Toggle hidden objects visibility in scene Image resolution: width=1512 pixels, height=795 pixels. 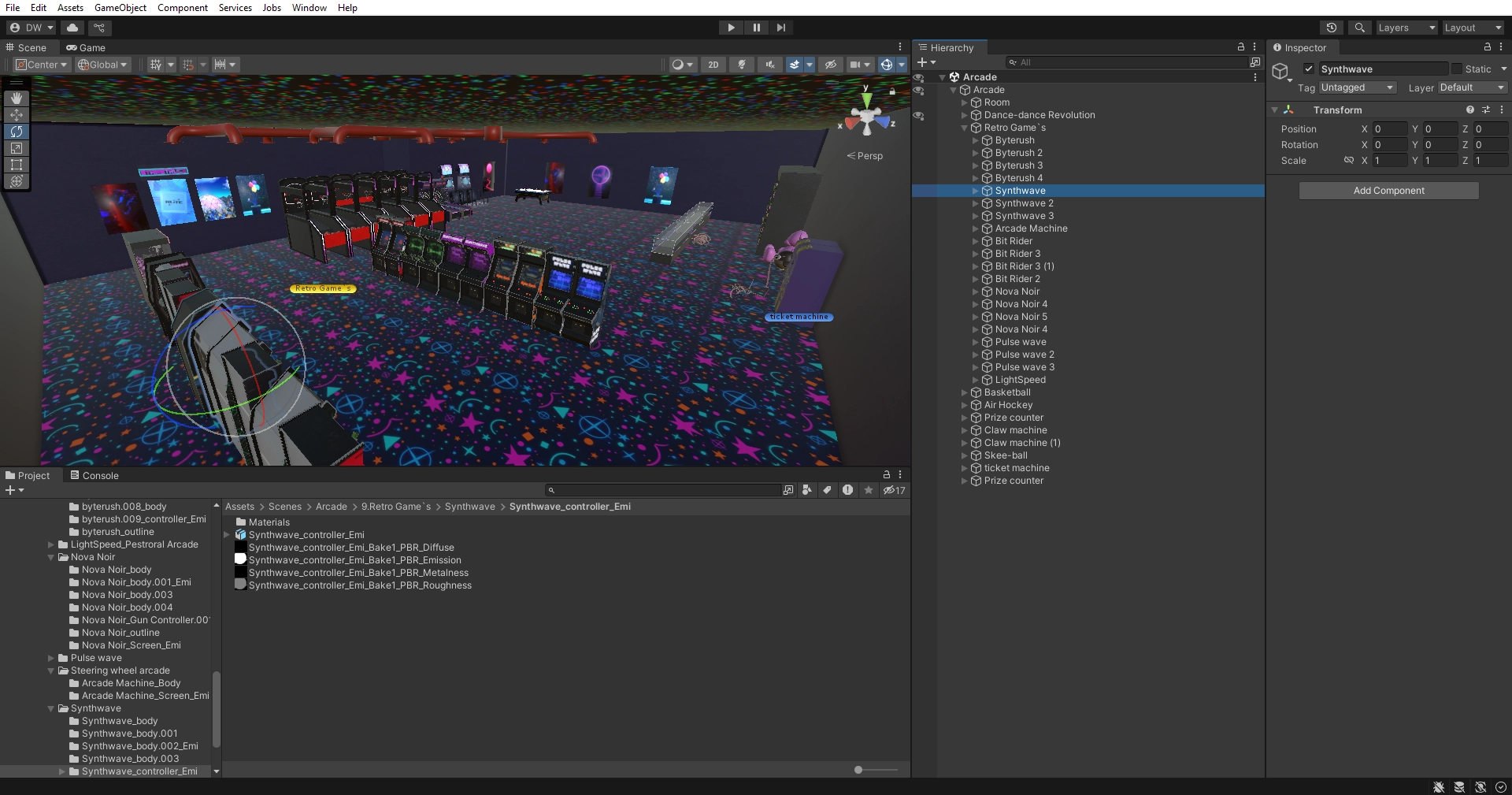point(830,65)
